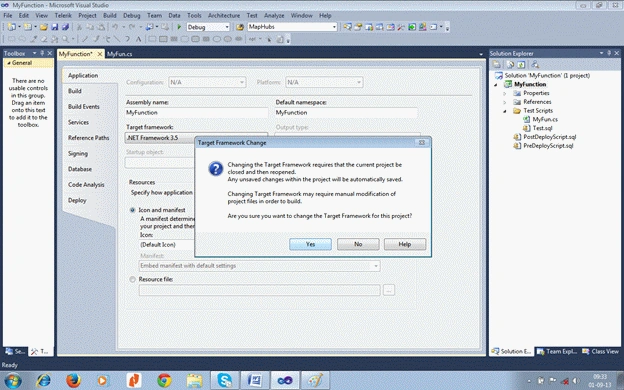624x390 pixels.
Task: Click the Save All icon in toolbar
Action: [65, 27]
